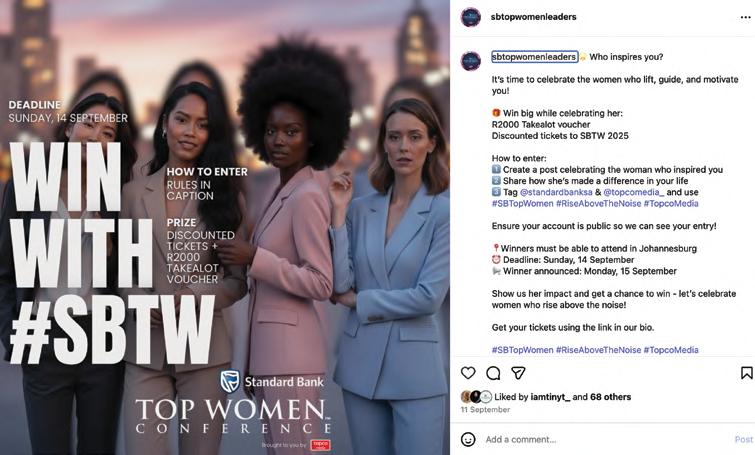Image resolution: width=755 pixels, height=455 pixels.
Task: Open first #SBTopWomen hashtag in steps
Action: coord(522,203)
